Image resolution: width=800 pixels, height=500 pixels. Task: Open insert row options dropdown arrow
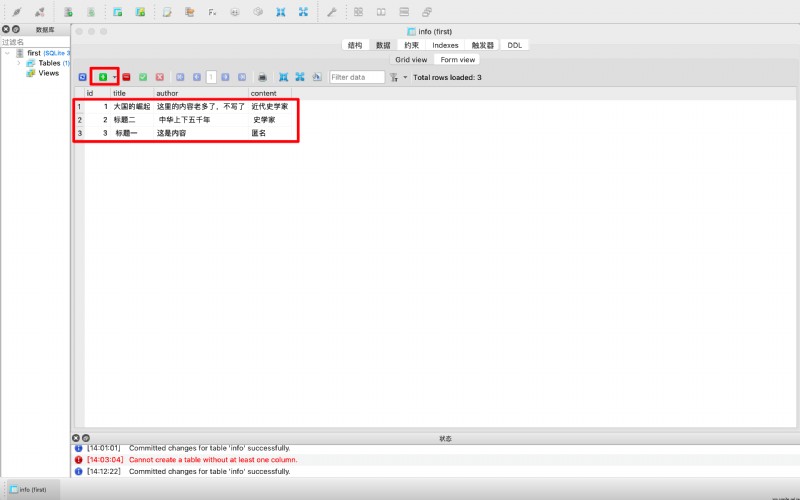tap(114, 77)
